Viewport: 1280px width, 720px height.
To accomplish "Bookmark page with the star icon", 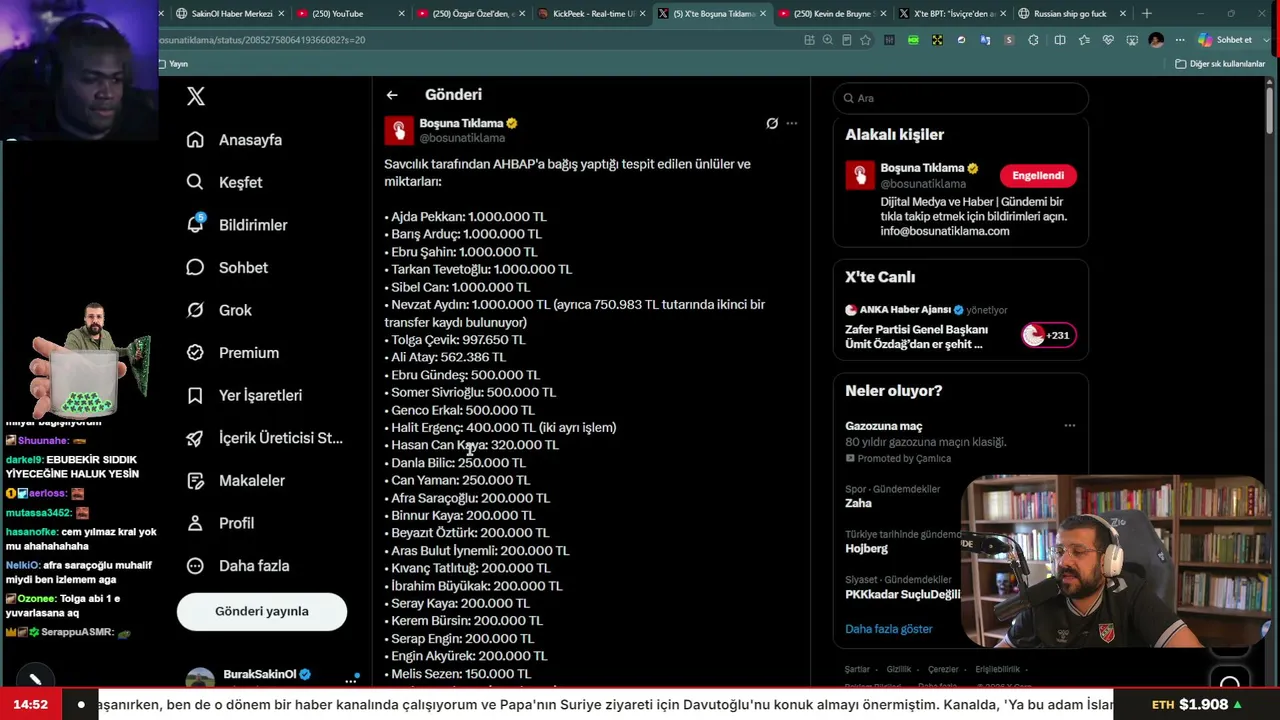I will pyautogui.click(x=866, y=40).
